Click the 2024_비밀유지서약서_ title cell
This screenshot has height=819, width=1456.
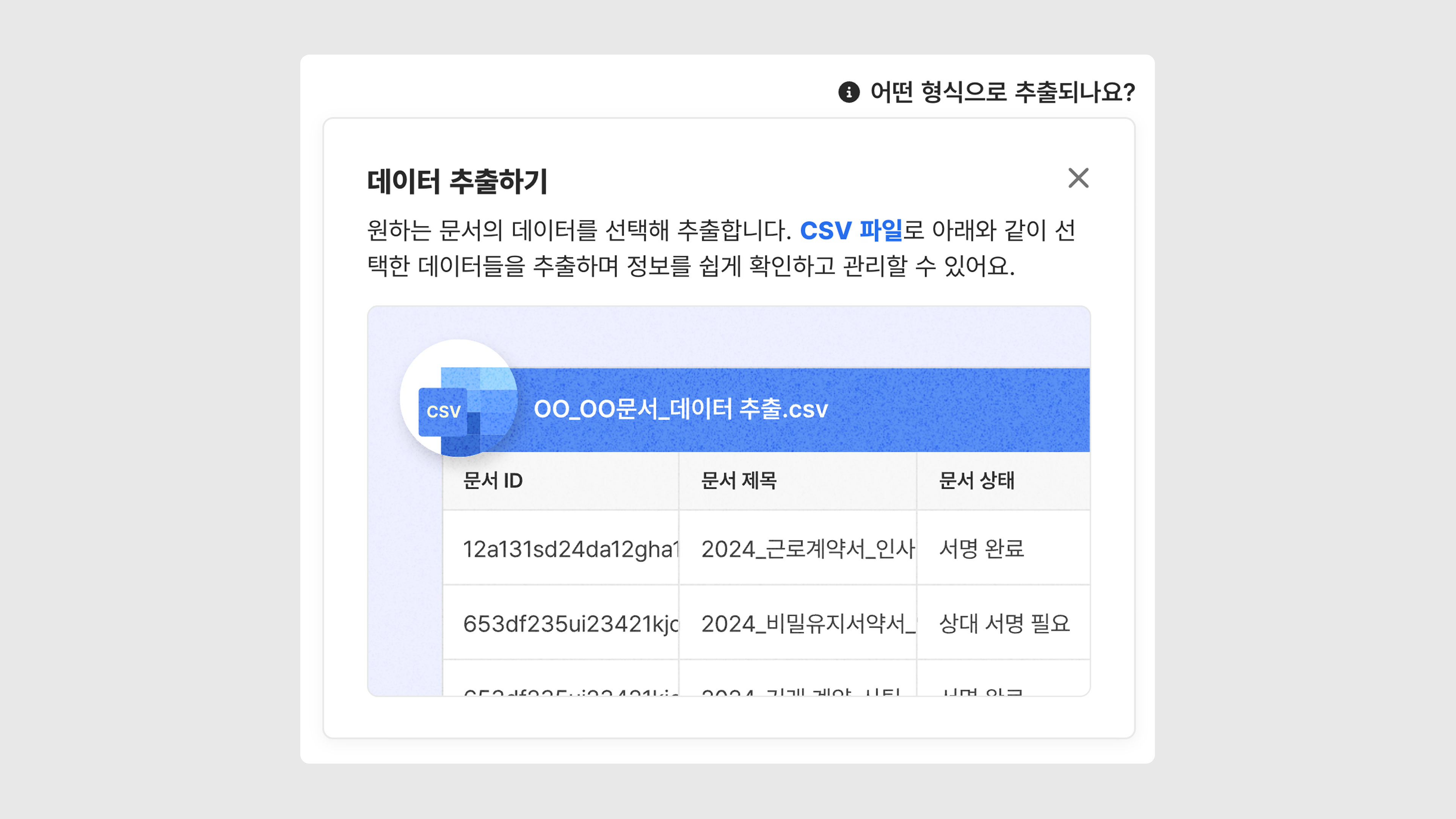[x=806, y=623]
